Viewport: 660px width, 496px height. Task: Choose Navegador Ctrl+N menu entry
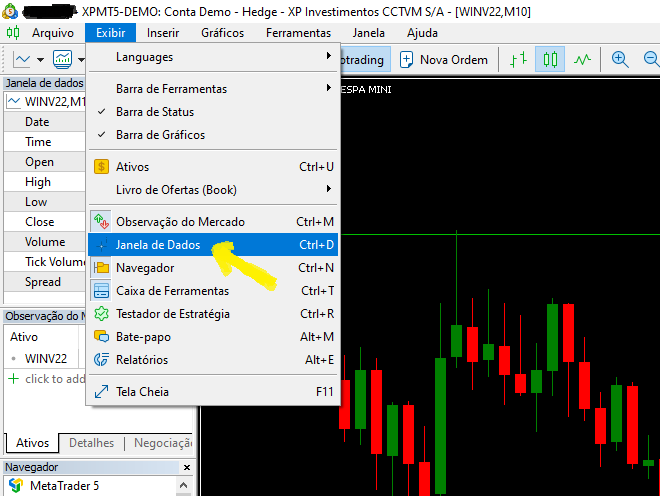[x=213, y=268]
